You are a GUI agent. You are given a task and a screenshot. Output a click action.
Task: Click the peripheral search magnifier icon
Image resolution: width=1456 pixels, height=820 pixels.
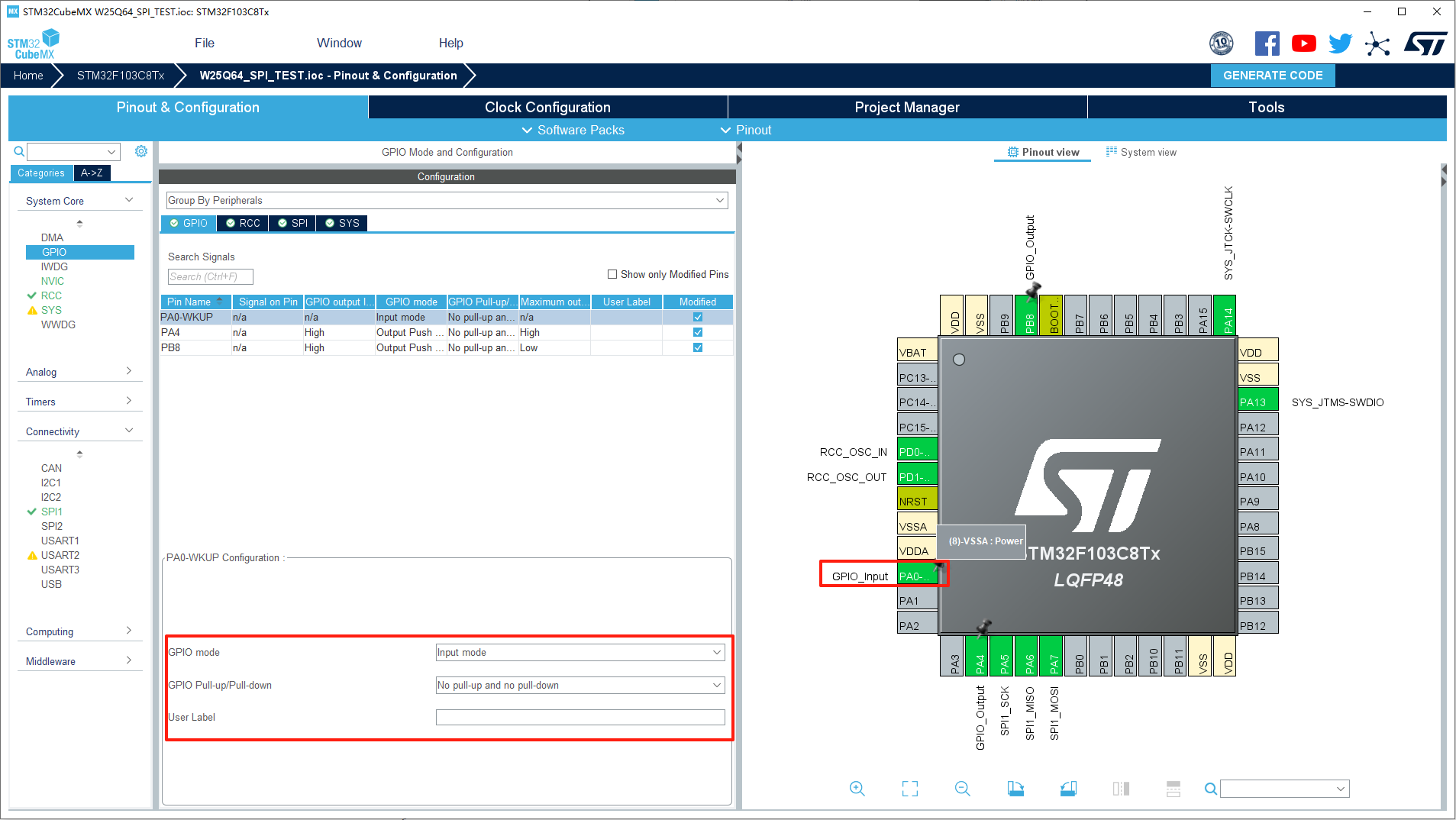click(19, 151)
